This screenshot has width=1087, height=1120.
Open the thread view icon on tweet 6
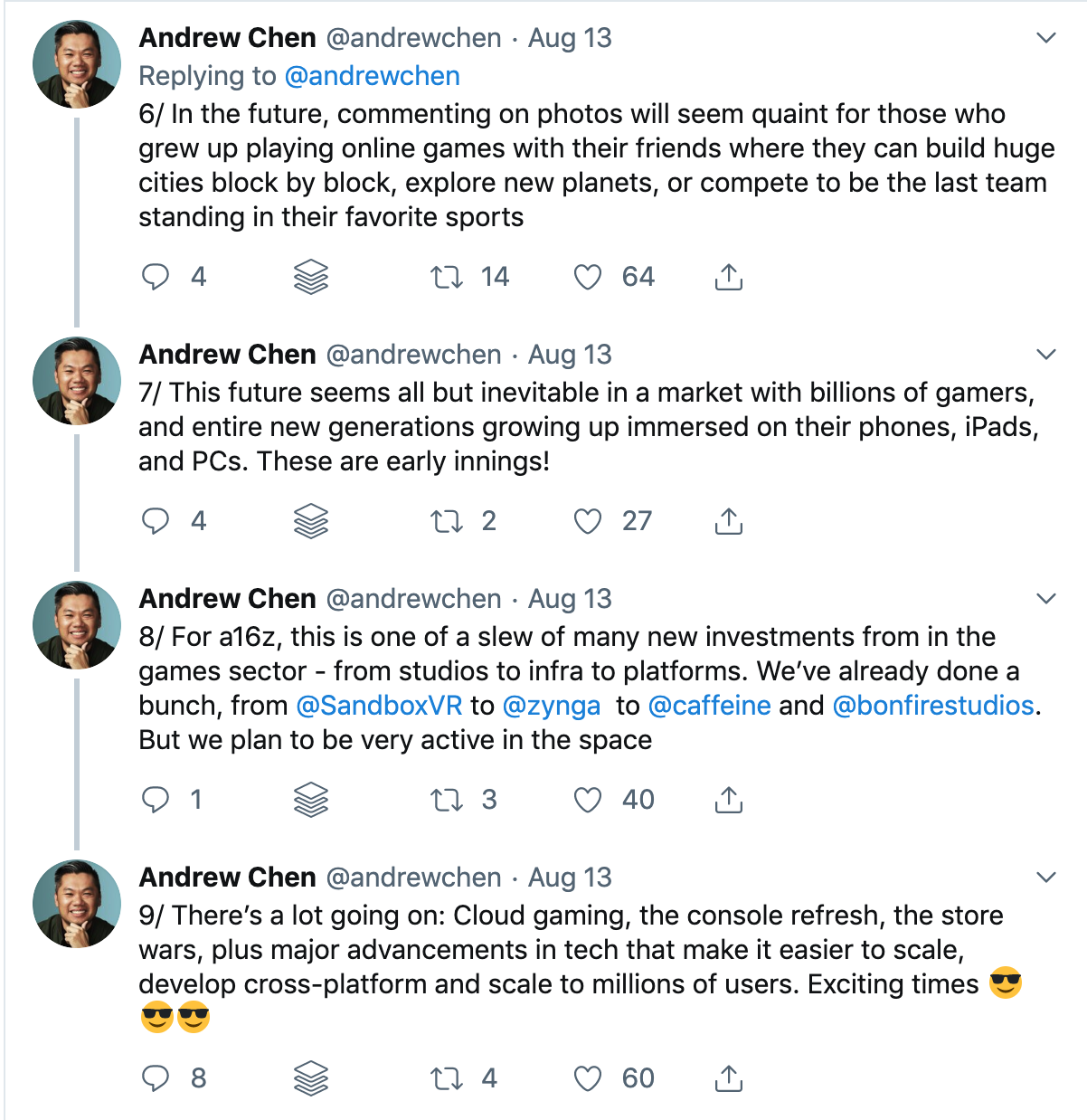click(x=310, y=277)
